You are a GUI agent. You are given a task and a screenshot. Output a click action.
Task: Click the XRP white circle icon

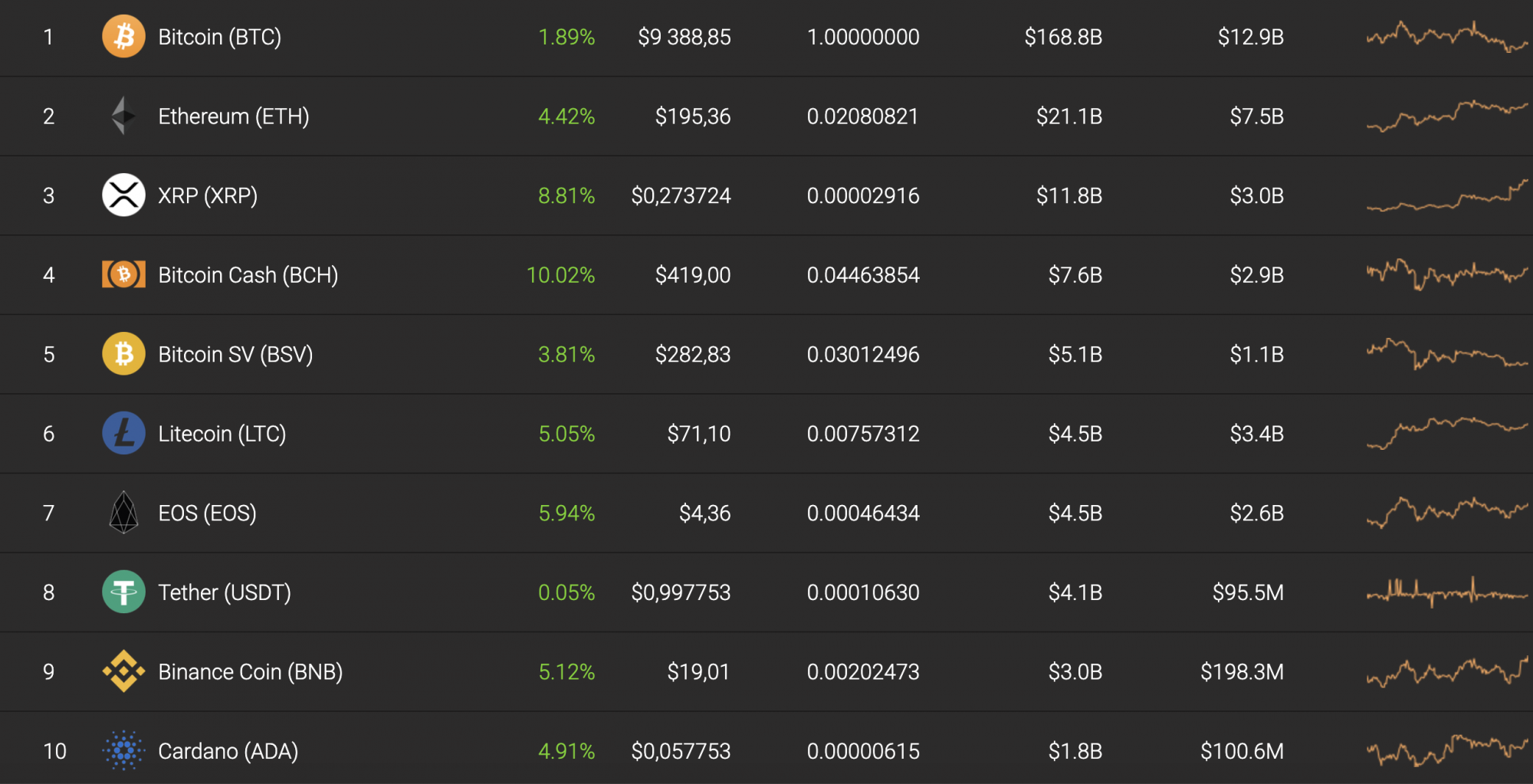[123, 195]
